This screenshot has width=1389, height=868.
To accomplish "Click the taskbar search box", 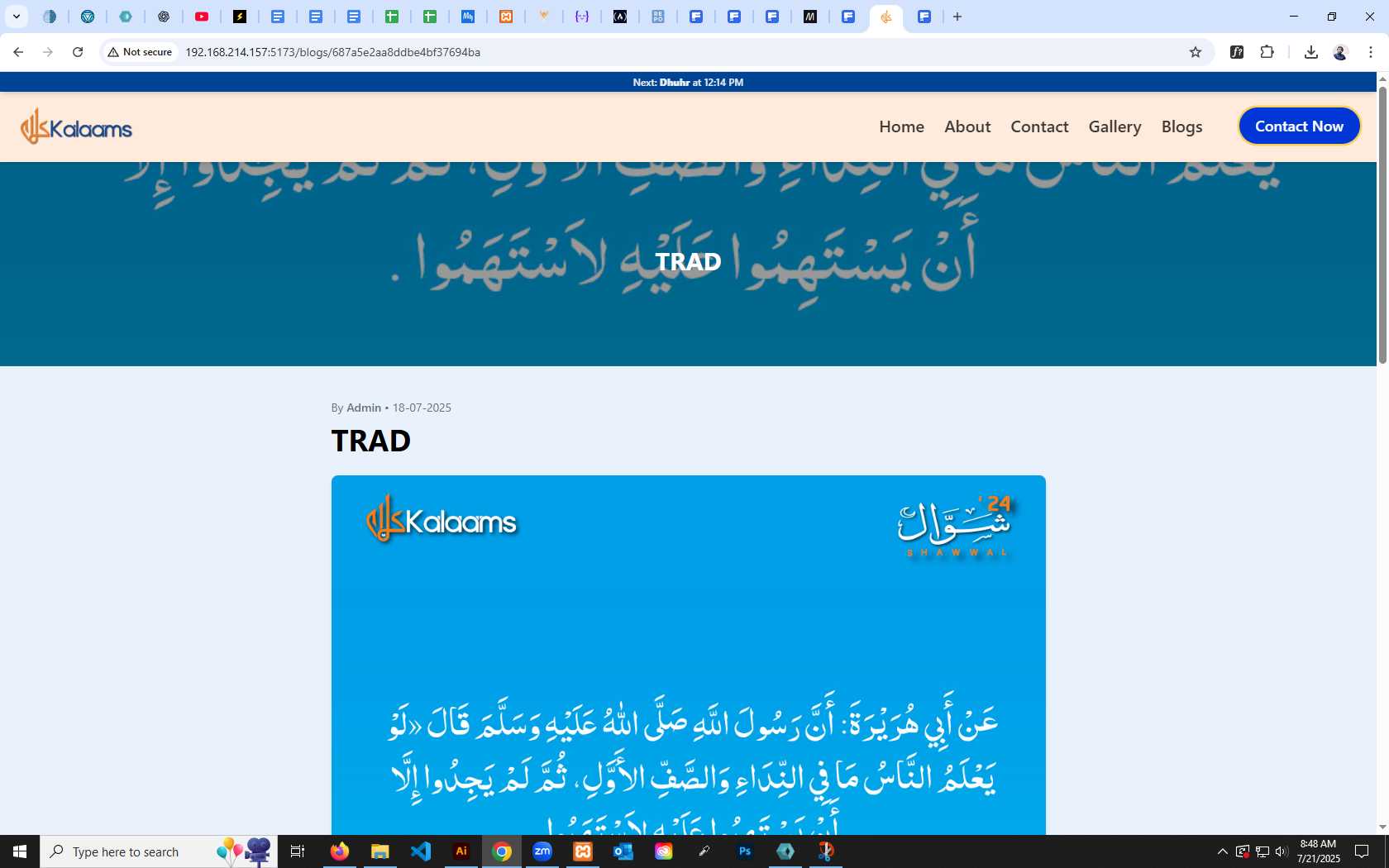I will [159, 851].
